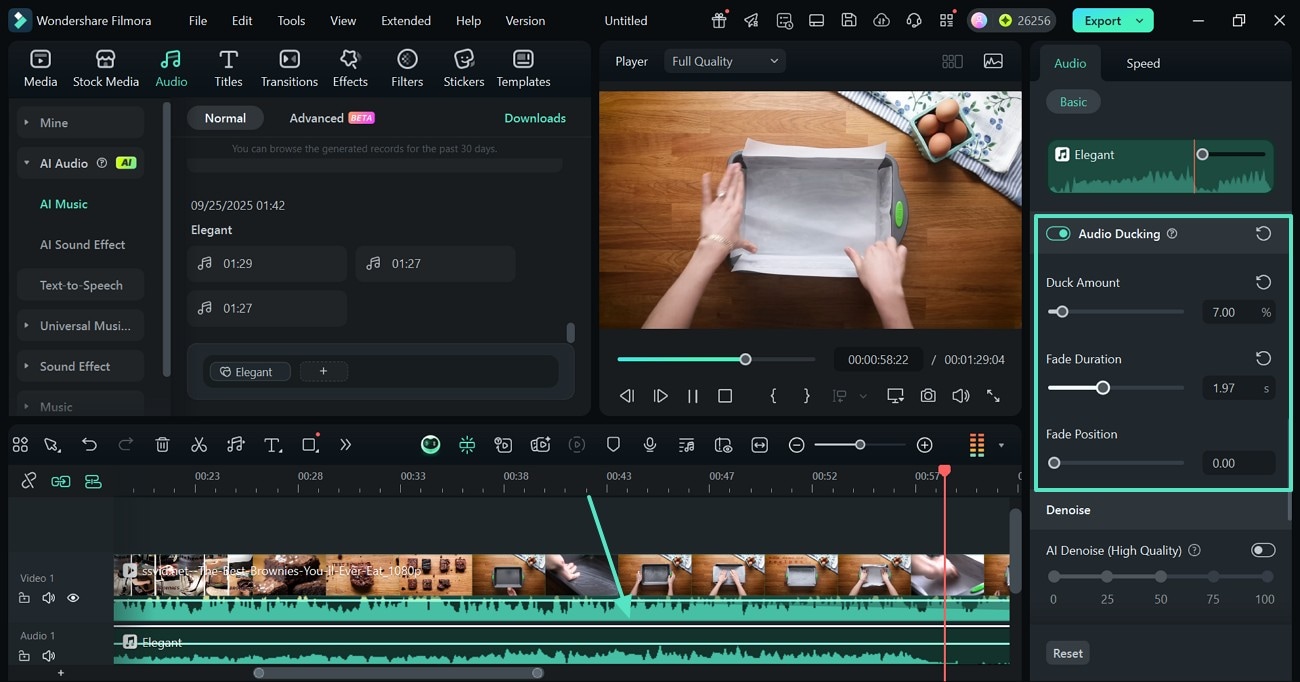Screen dimensions: 1300x682
Task: Open the Effects panel
Action: point(350,68)
